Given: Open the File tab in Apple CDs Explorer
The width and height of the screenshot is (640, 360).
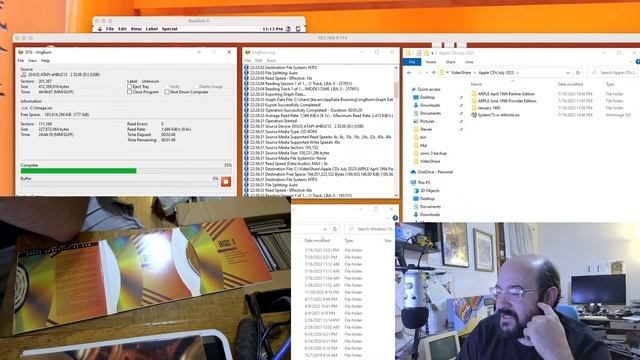Looking at the screenshot, I should tap(412, 62).
